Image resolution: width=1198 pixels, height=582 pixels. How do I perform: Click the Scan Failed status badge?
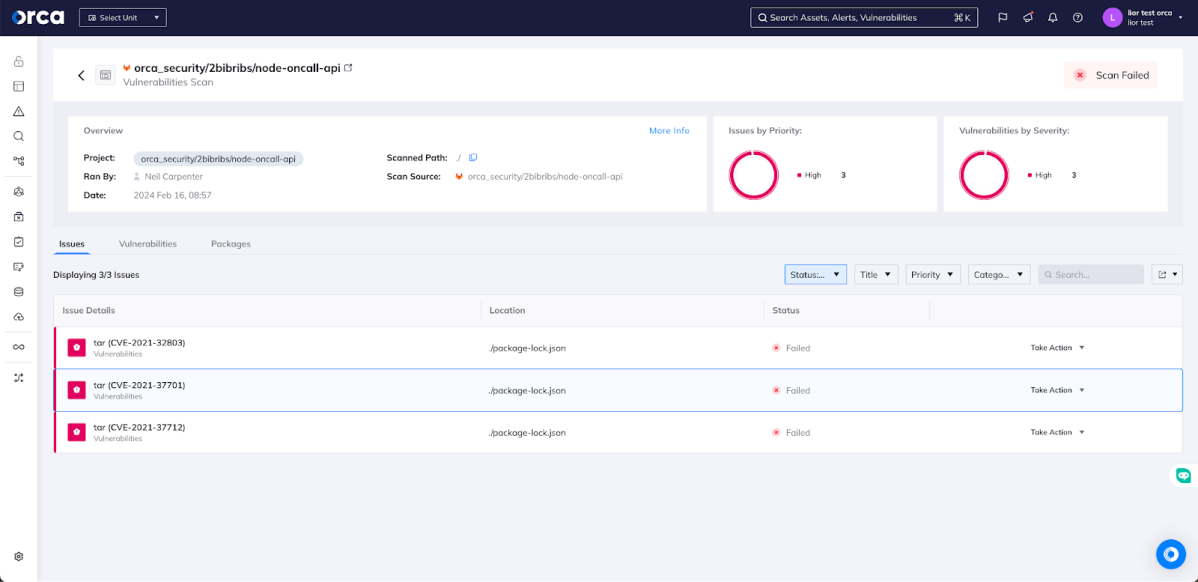(x=1111, y=75)
